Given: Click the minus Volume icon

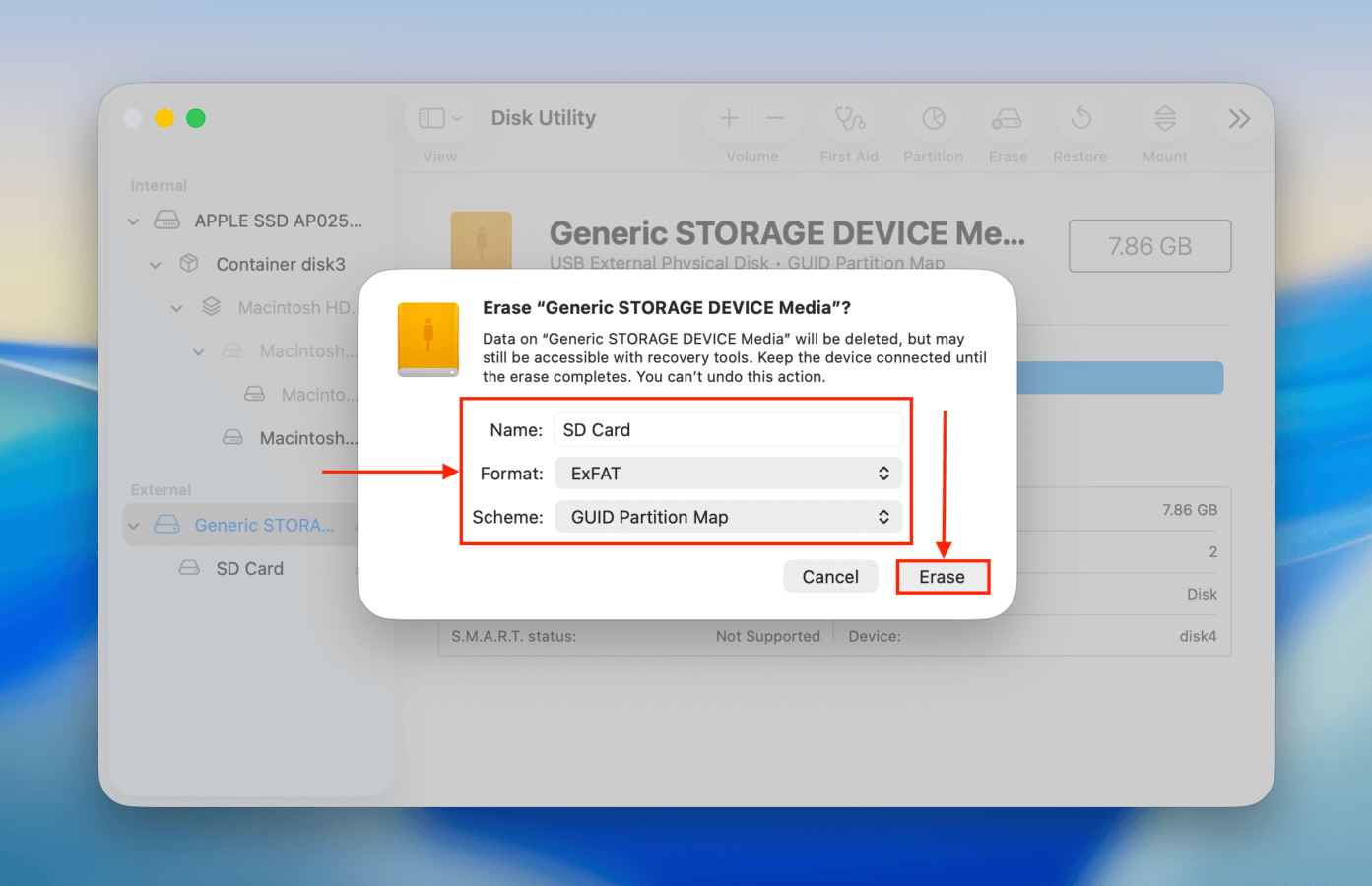Looking at the screenshot, I should point(775,118).
